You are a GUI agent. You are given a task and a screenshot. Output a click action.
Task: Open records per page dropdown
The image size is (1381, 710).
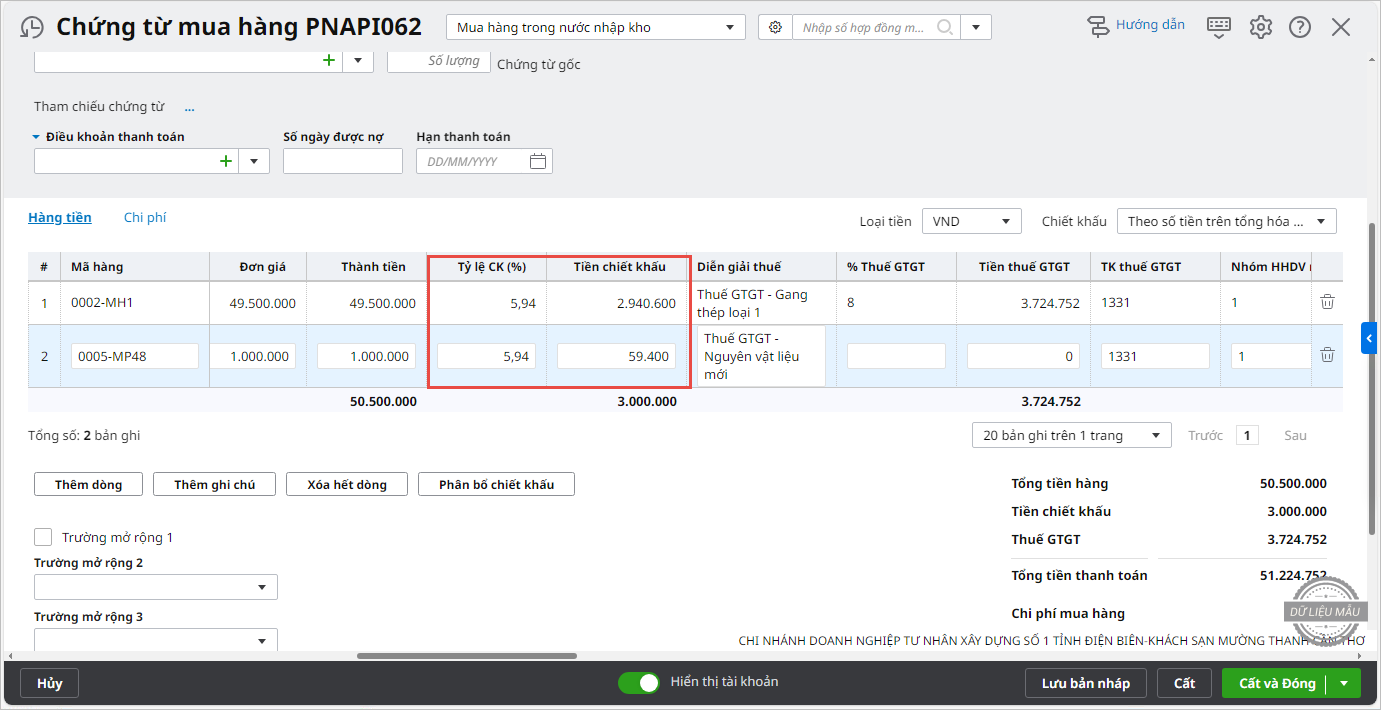click(1071, 435)
